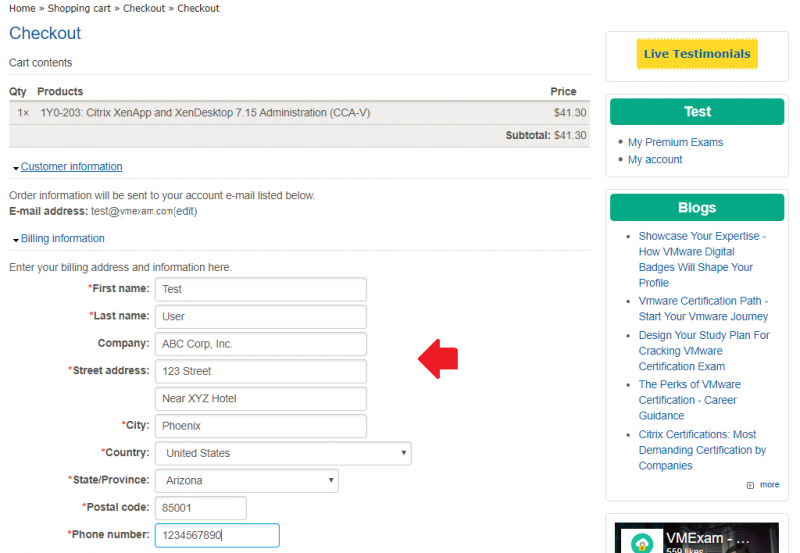
Task: Open the State/Province dropdown
Action: pos(246,481)
